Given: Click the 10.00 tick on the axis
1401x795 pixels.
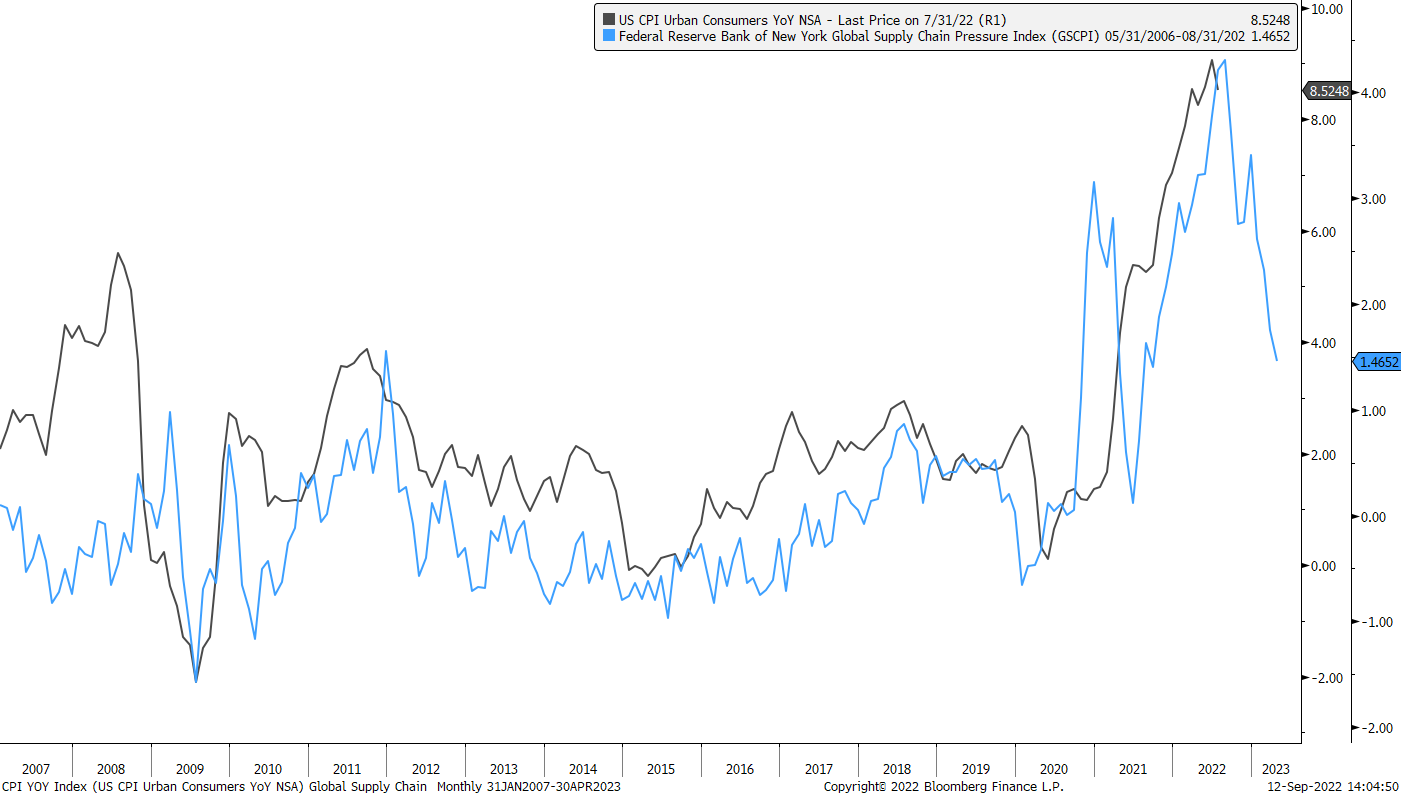Looking at the screenshot, I should tap(1325, 9).
